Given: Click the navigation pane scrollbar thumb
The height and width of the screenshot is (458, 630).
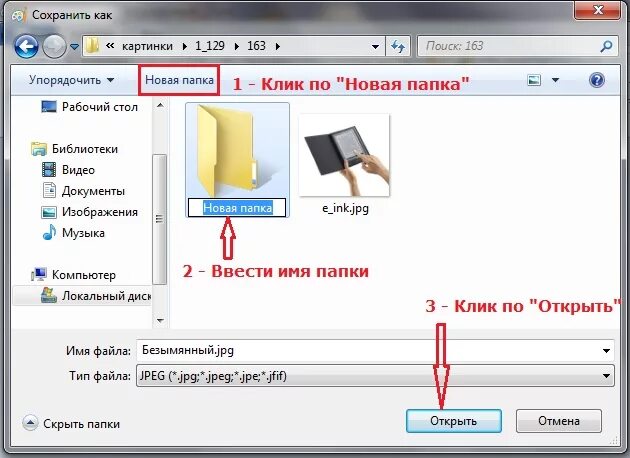Looking at the screenshot, I should click(160, 219).
